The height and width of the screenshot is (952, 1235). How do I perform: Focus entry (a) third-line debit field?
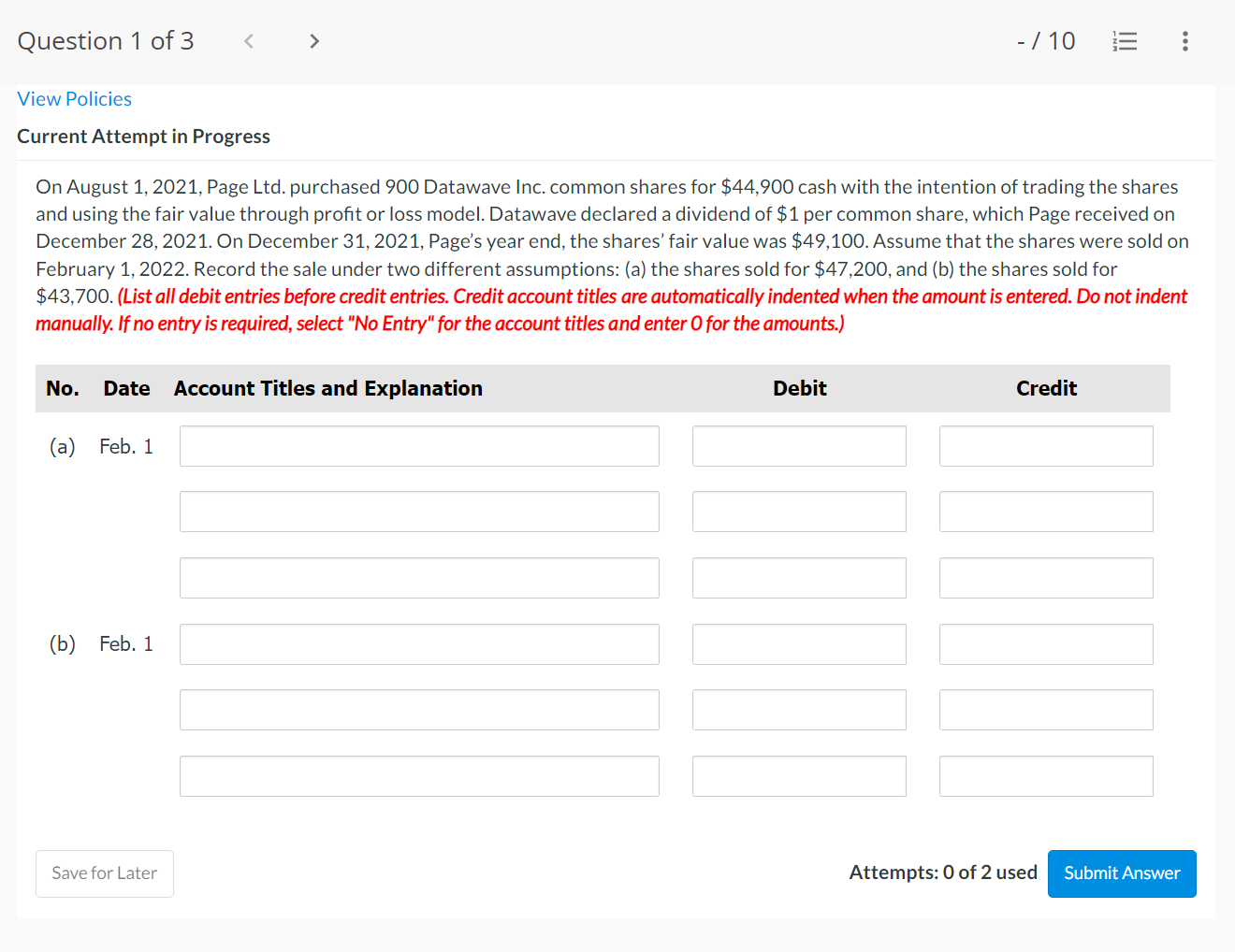coord(799,578)
